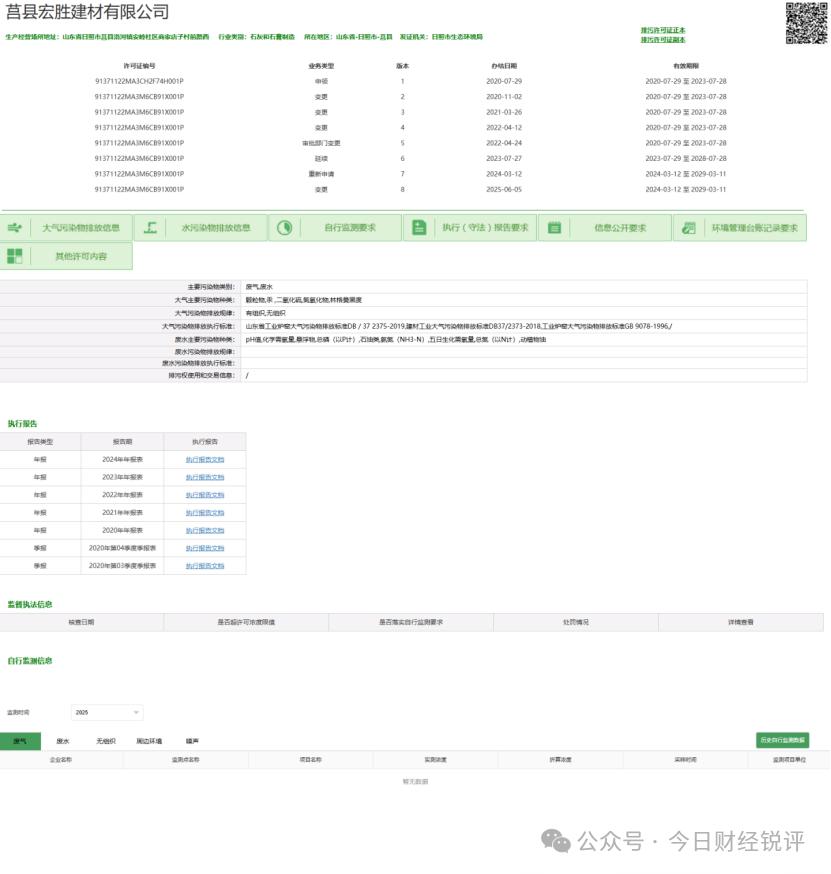This screenshot has height=874, width=831.
Task: Select the 废水 monitoring tab
Action: click(x=63, y=741)
